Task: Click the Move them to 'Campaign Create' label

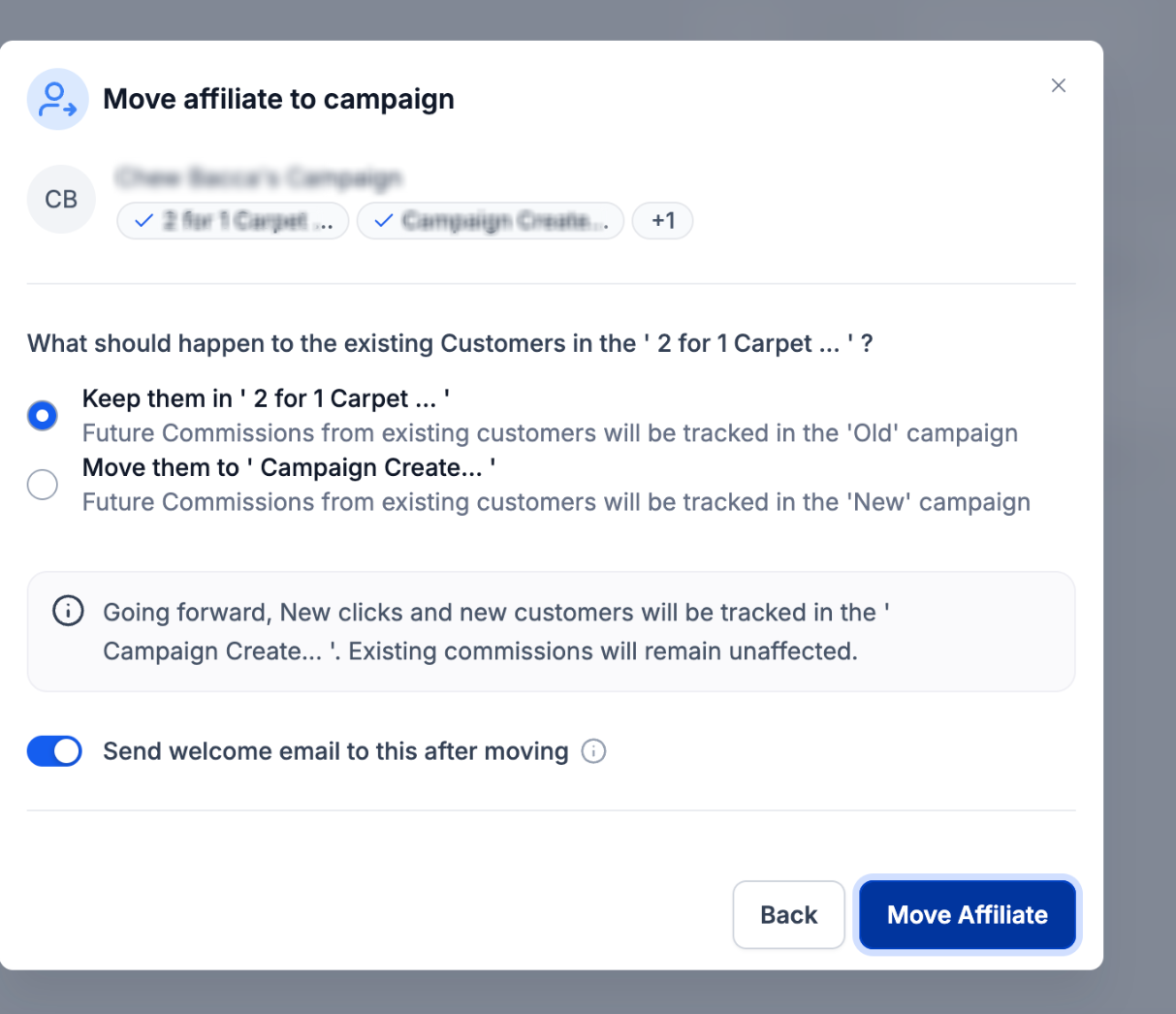Action: 289,467
